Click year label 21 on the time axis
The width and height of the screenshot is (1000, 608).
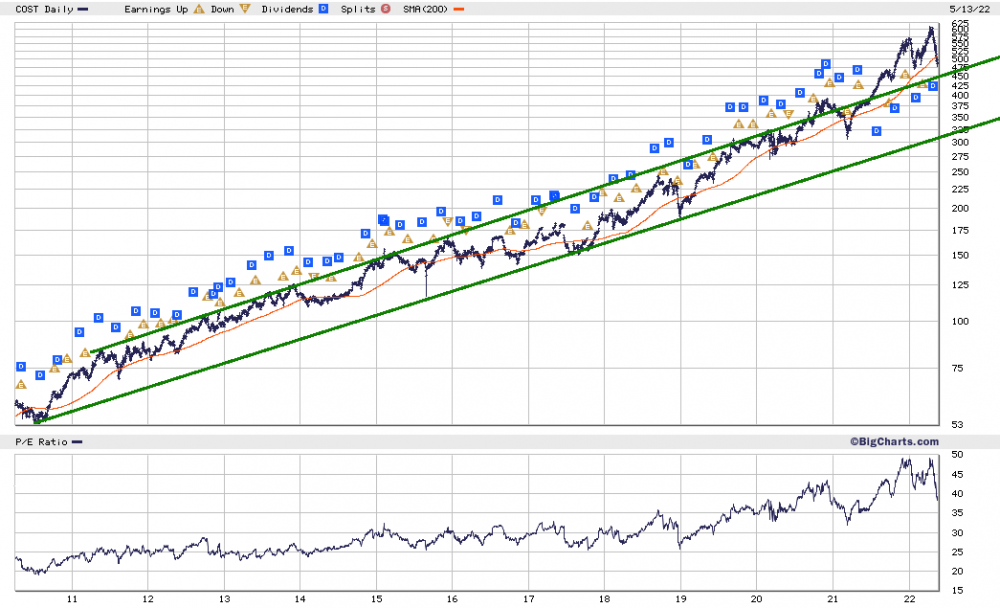pyautogui.click(x=833, y=598)
